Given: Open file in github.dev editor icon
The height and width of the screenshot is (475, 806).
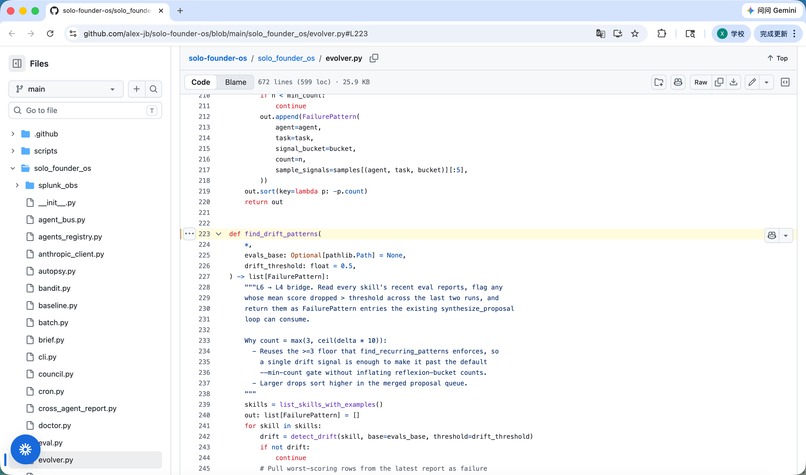Looking at the screenshot, I should tap(659, 82).
